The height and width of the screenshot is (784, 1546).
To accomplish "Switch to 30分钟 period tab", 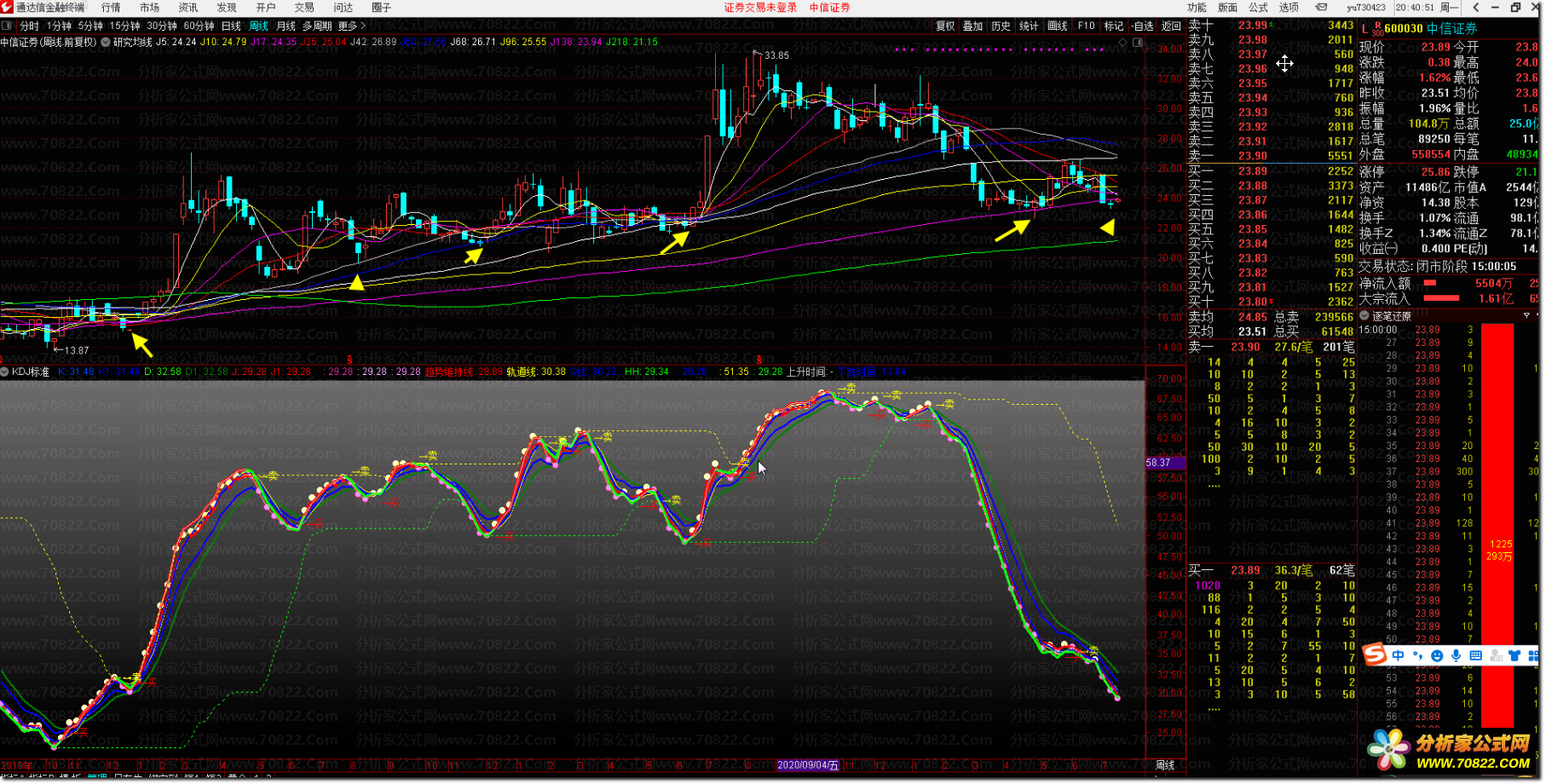I will coord(162,26).
